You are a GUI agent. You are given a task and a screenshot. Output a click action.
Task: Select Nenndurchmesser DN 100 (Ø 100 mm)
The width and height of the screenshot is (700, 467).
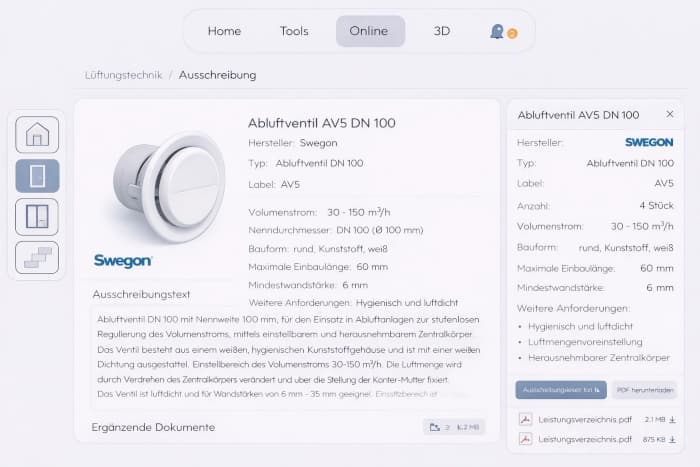click(379, 230)
